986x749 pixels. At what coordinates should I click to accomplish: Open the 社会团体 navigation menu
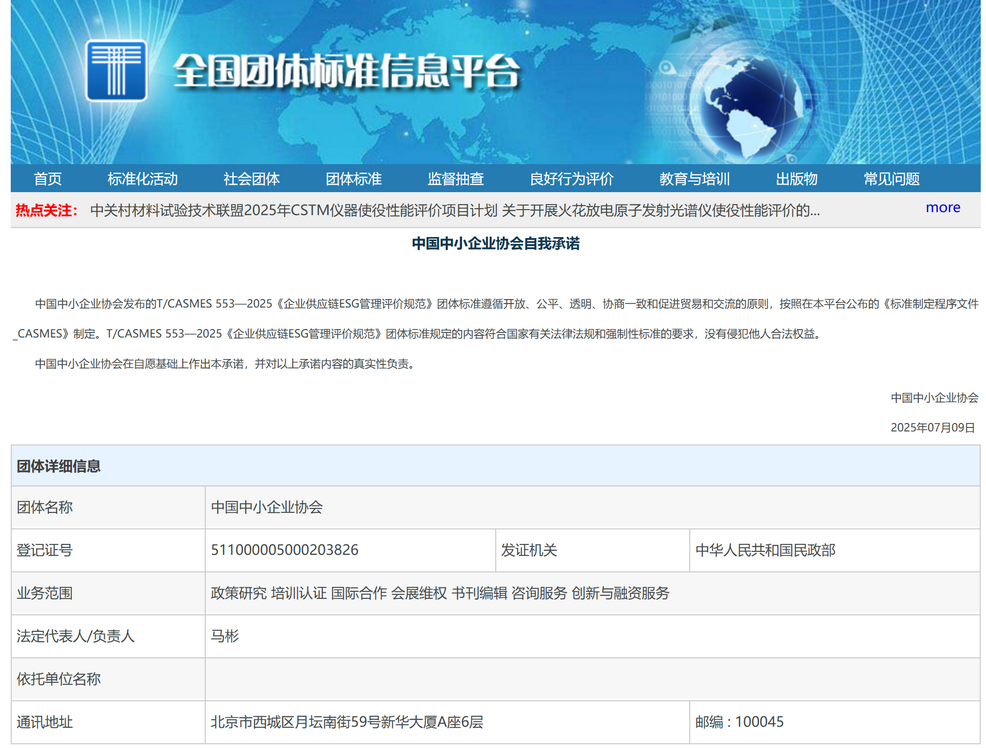(x=253, y=179)
